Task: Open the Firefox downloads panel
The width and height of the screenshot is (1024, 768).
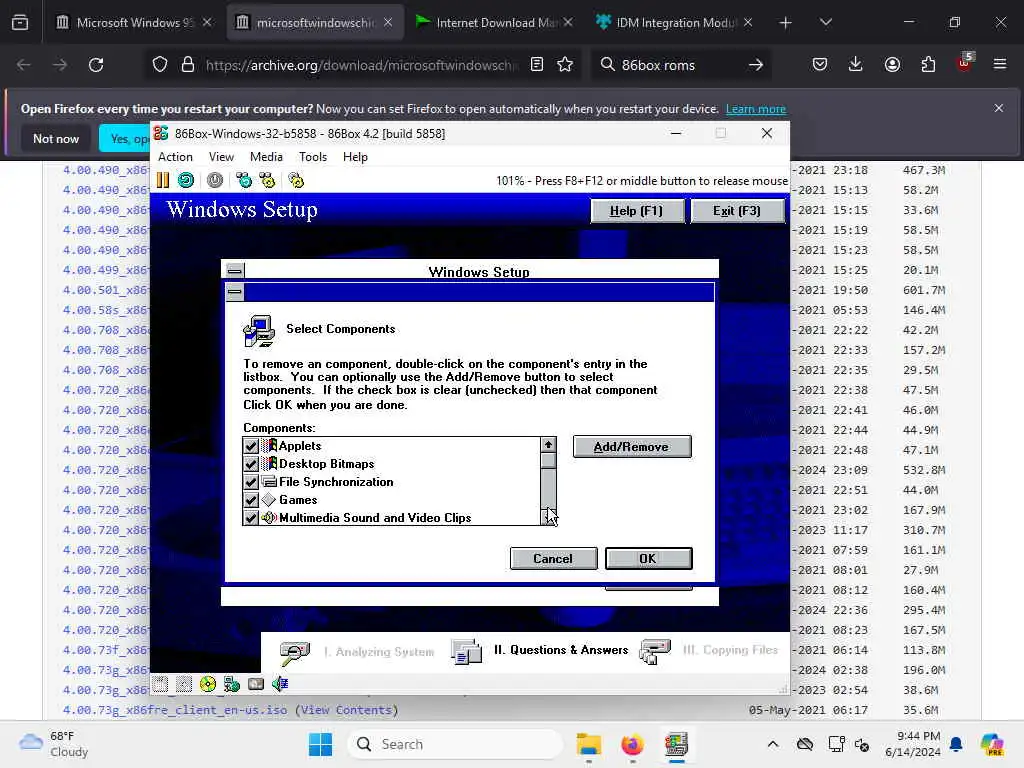Action: (x=856, y=65)
